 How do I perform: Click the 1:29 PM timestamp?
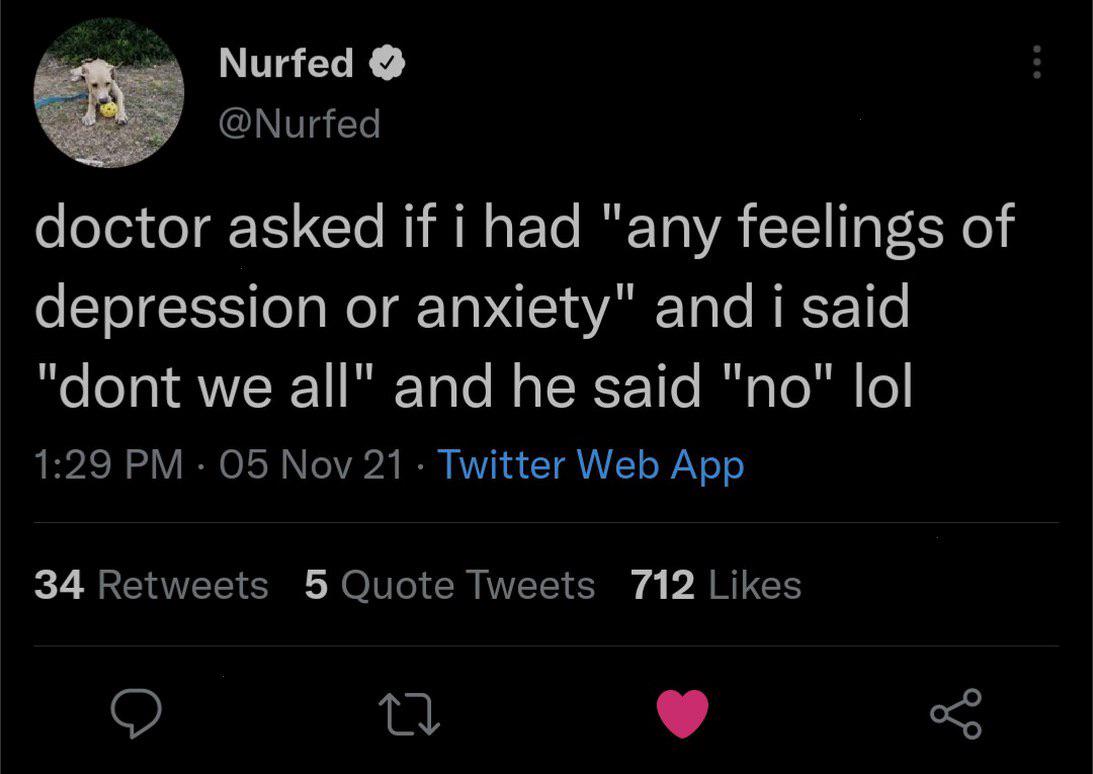[x=108, y=464]
